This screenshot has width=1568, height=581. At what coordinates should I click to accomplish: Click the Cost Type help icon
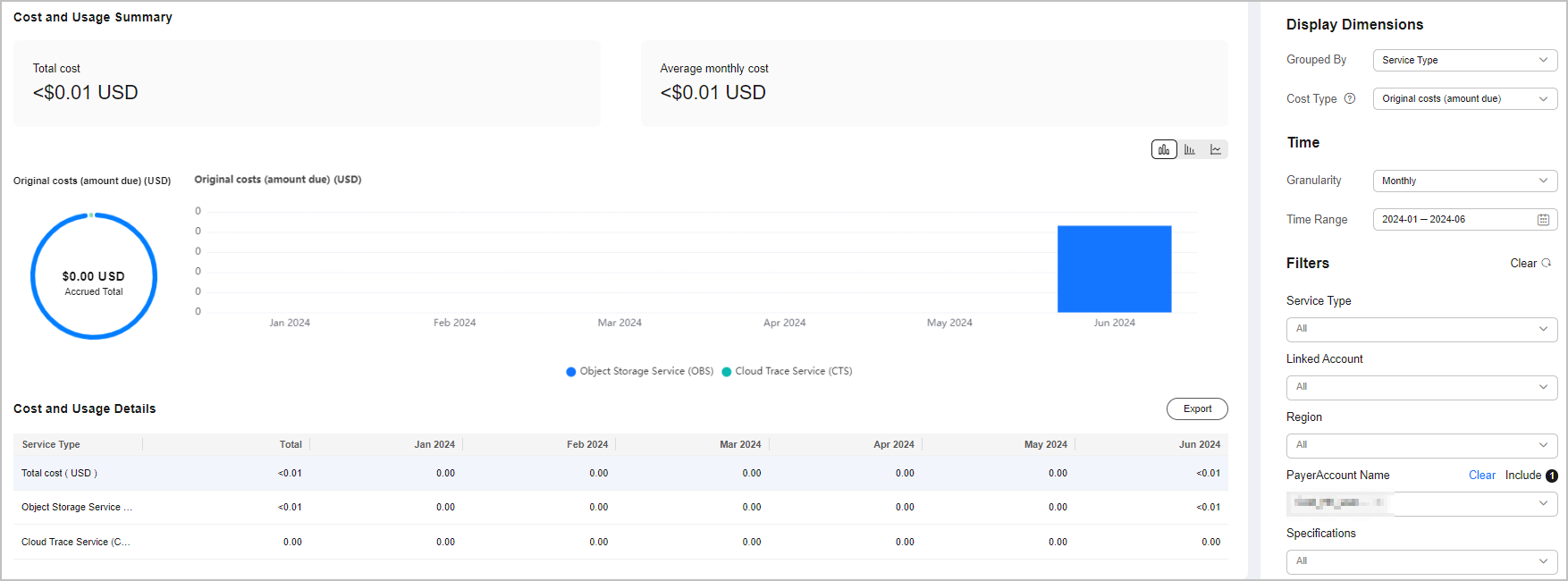(1350, 99)
